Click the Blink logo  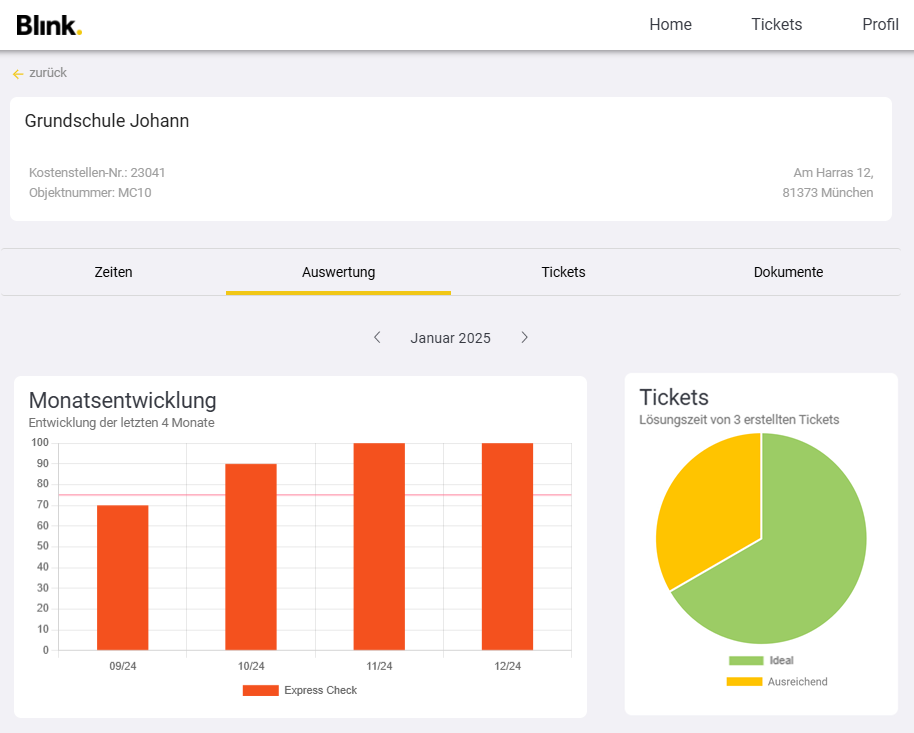tap(49, 25)
